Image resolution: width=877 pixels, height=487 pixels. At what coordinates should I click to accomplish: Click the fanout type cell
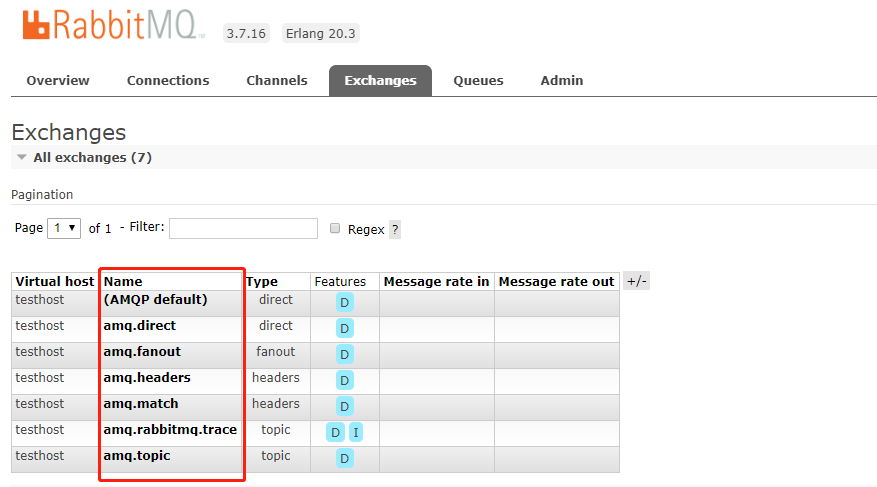pyautogui.click(x=276, y=352)
